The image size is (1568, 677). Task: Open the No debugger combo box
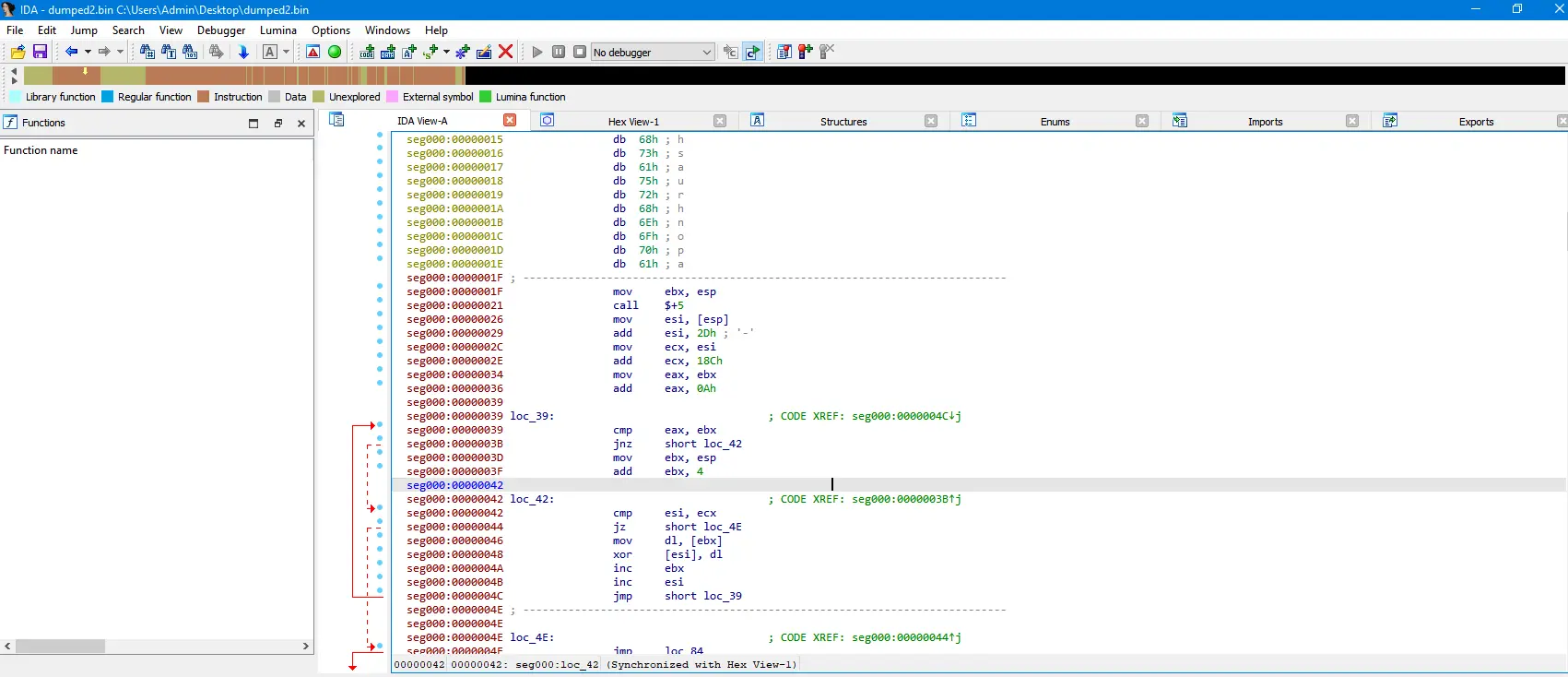[653, 52]
